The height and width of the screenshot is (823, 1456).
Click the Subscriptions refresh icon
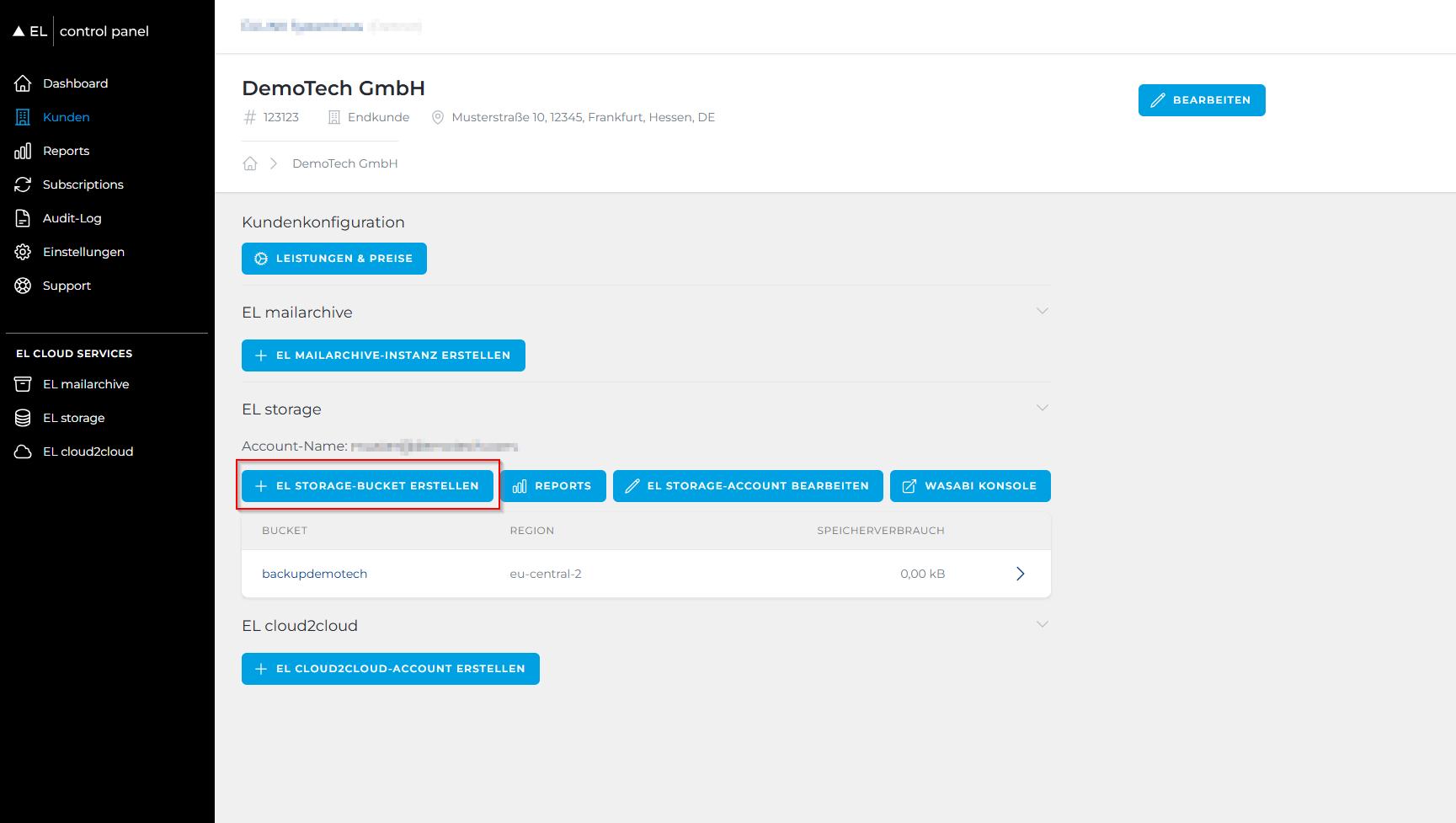click(x=23, y=184)
